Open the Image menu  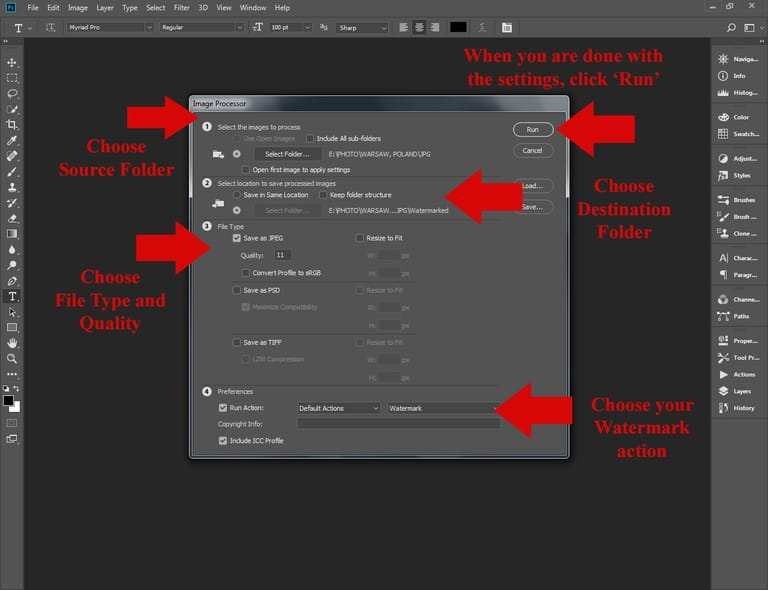pyautogui.click(x=77, y=8)
